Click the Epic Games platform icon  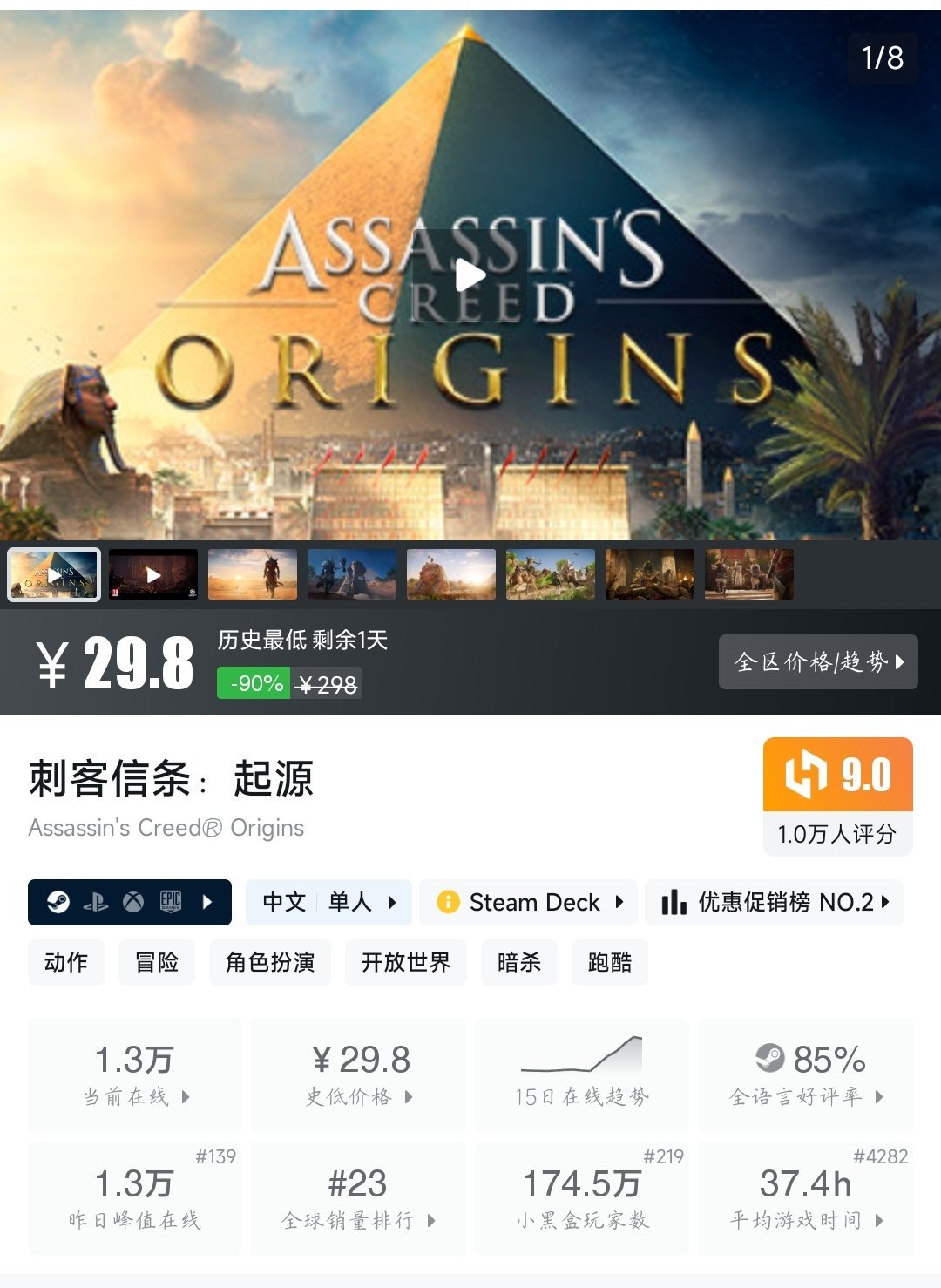click(171, 902)
